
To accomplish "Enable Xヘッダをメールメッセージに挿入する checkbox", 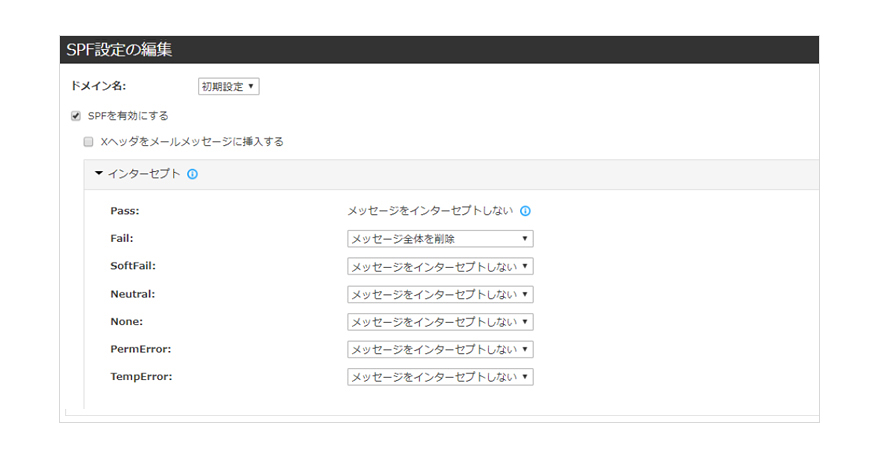I will (x=88, y=142).
